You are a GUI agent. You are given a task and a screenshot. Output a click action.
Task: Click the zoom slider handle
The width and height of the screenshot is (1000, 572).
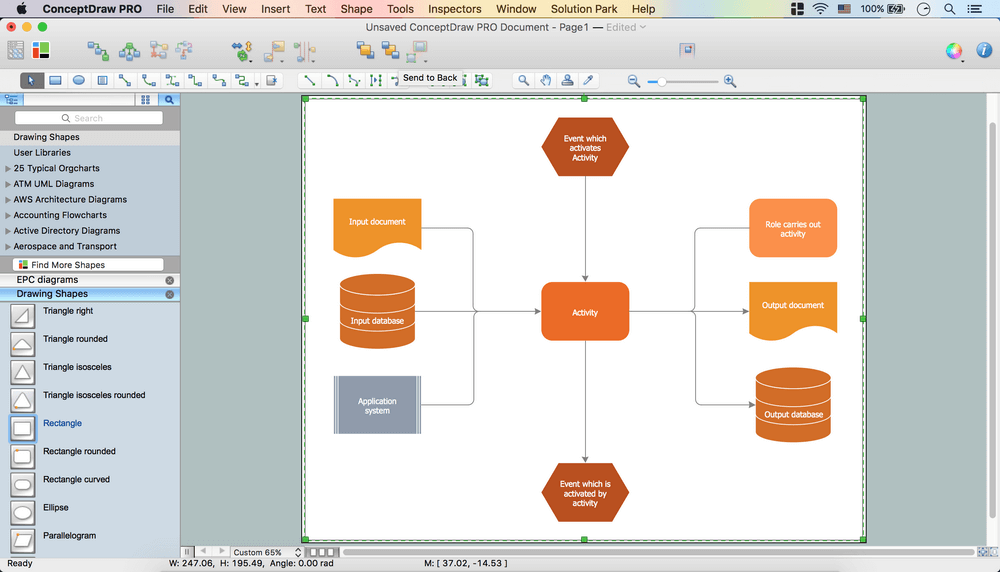[662, 81]
